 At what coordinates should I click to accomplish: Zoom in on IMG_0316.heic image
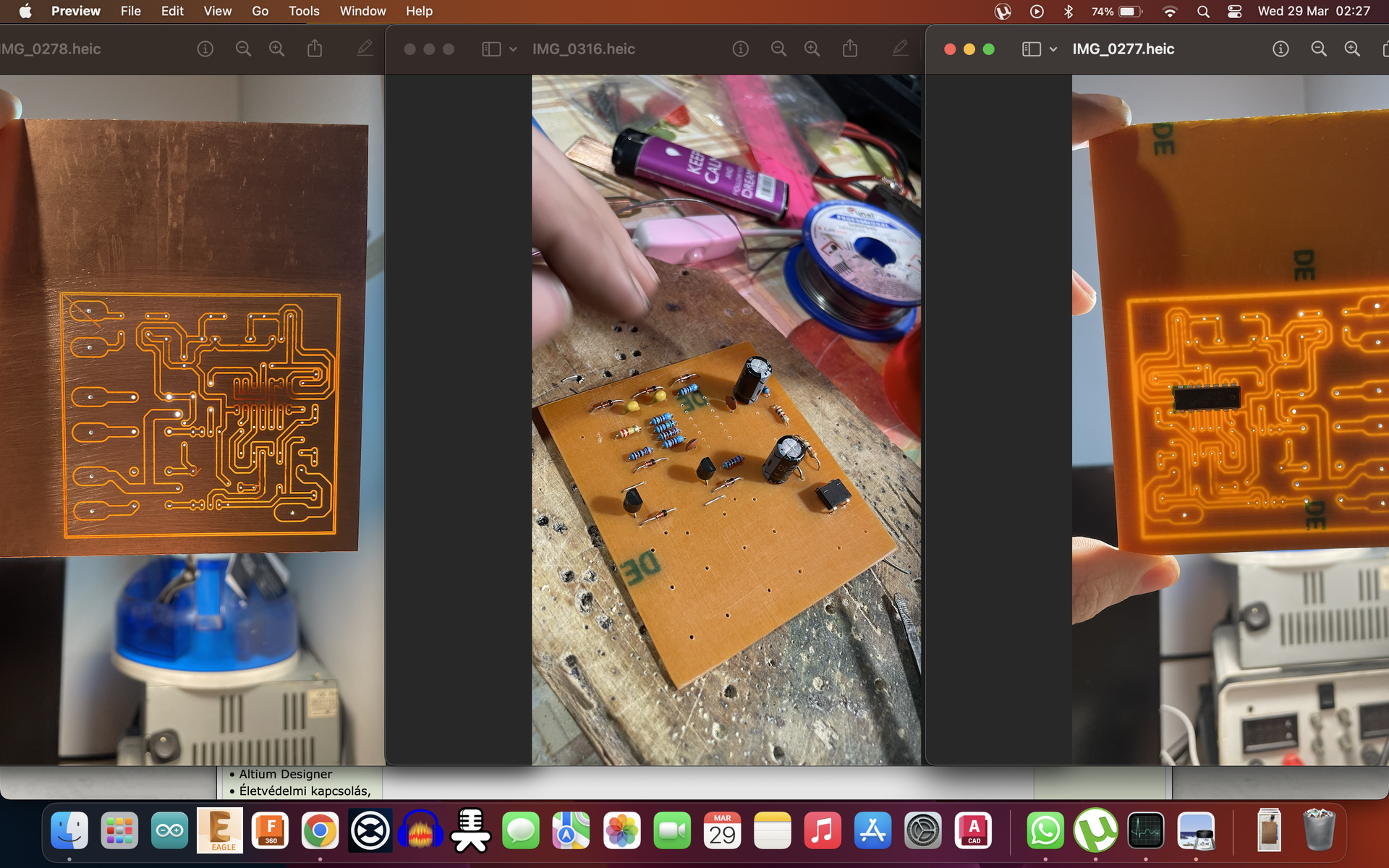812,49
